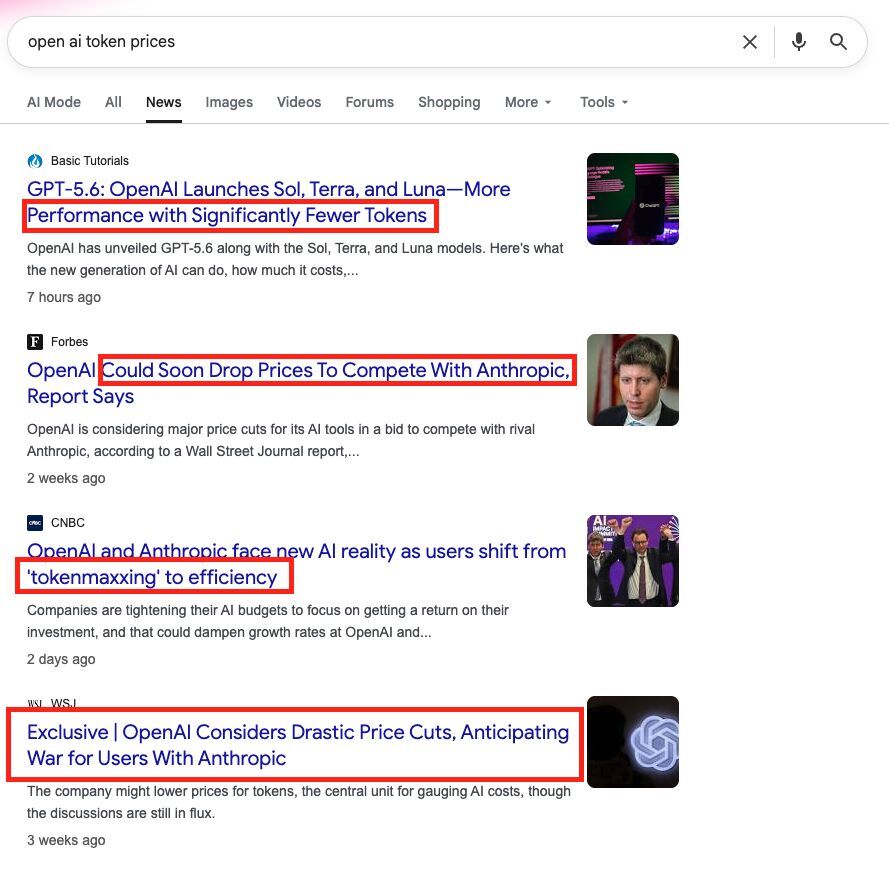Image resolution: width=889 pixels, height=875 pixels.
Task: Click the WSJ favicon icon
Action: pos(35,704)
